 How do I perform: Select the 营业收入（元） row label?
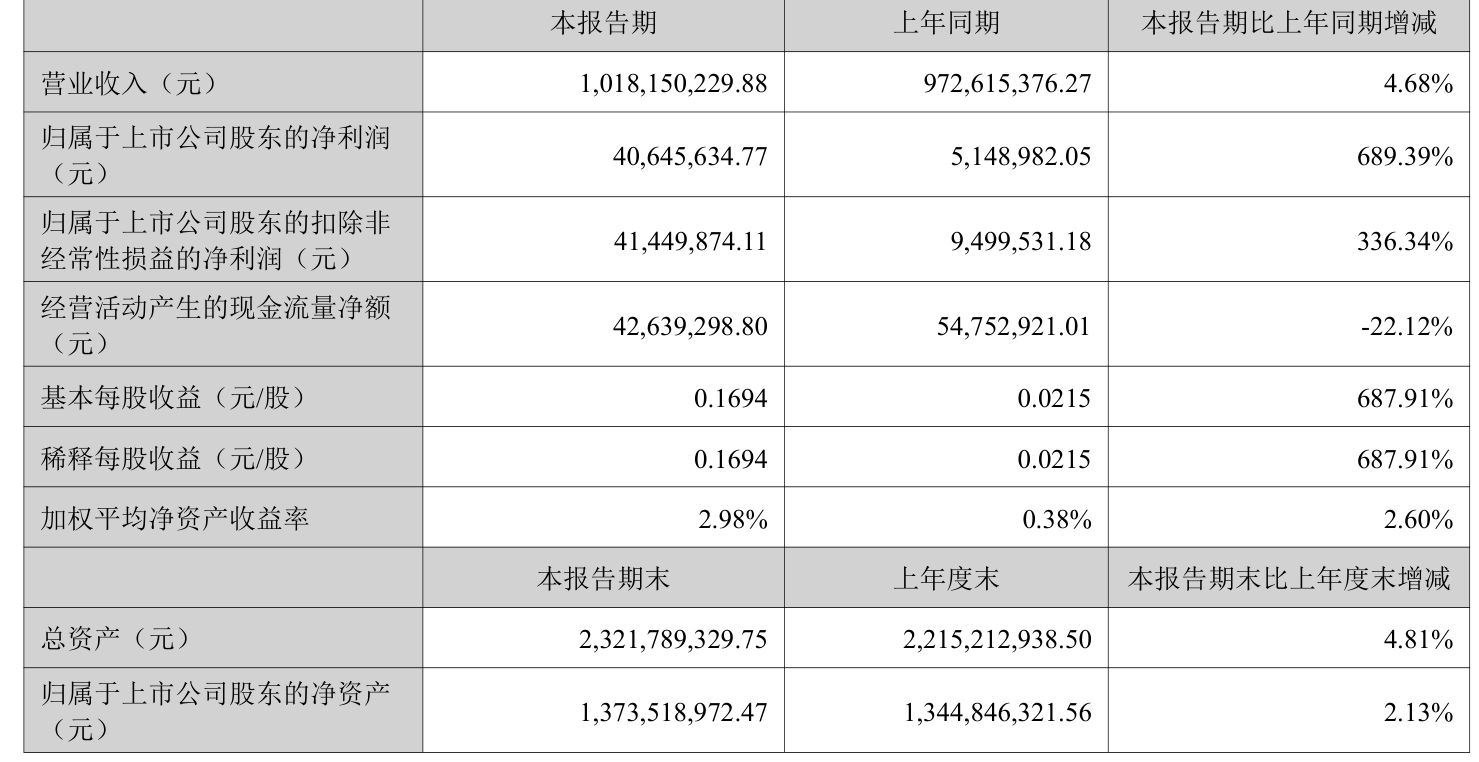(128, 83)
